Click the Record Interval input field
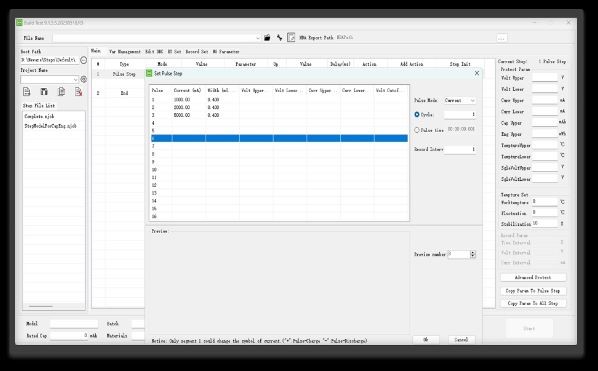Viewport: 598px width, 371px height. click(460, 149)
